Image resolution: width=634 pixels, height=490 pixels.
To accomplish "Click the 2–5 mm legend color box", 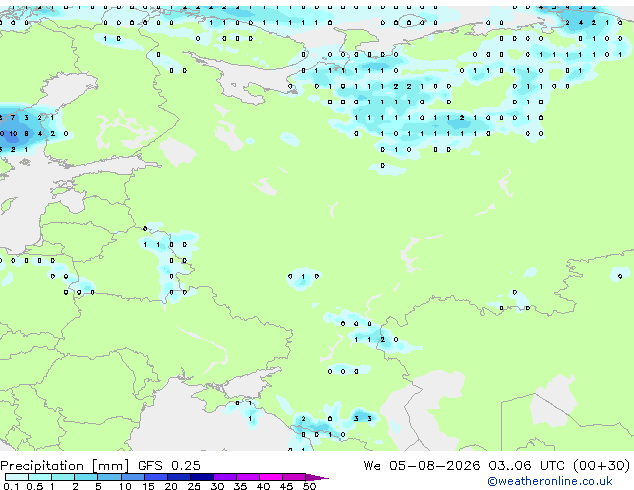I will [x=86, y=477].
